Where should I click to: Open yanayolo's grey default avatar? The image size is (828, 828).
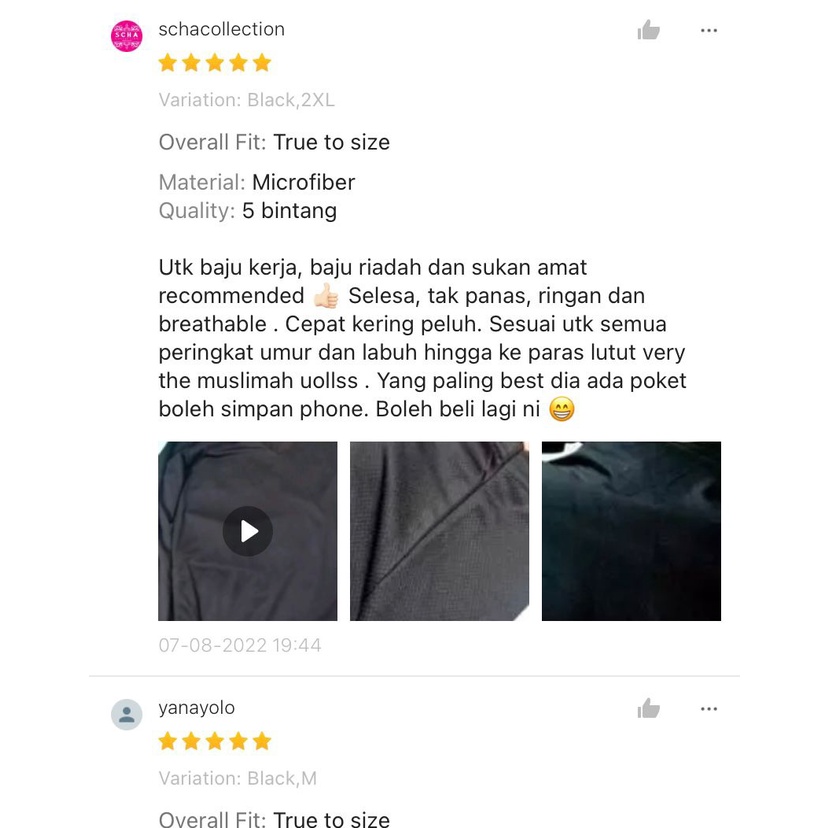pos(127,714)
